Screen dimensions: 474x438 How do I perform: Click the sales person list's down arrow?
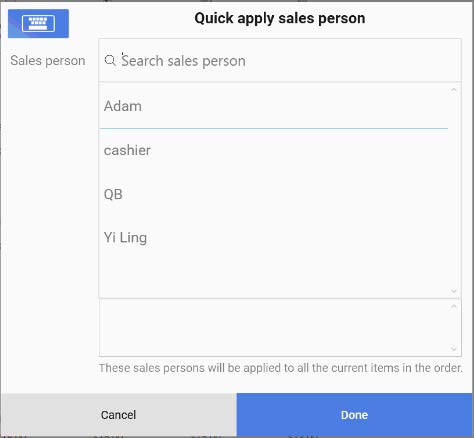454,291
